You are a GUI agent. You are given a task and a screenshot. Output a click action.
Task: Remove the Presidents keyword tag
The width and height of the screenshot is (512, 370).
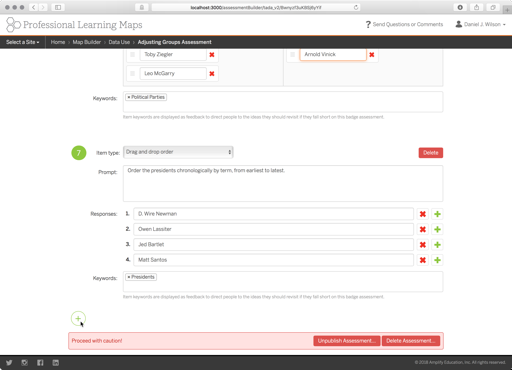pyautogui.click(x=129, y=277)
